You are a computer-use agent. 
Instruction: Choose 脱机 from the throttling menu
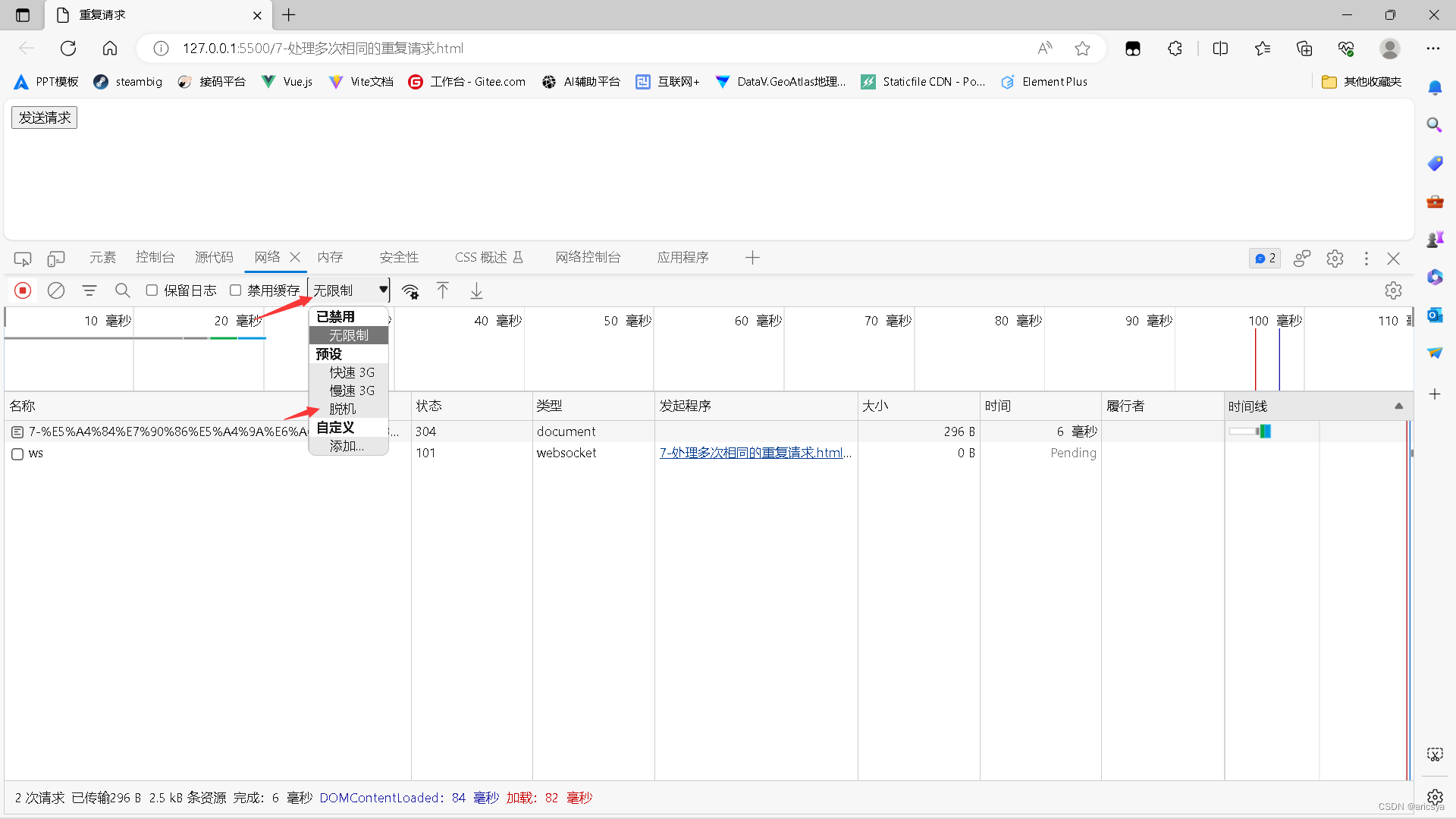click(342, 408)
